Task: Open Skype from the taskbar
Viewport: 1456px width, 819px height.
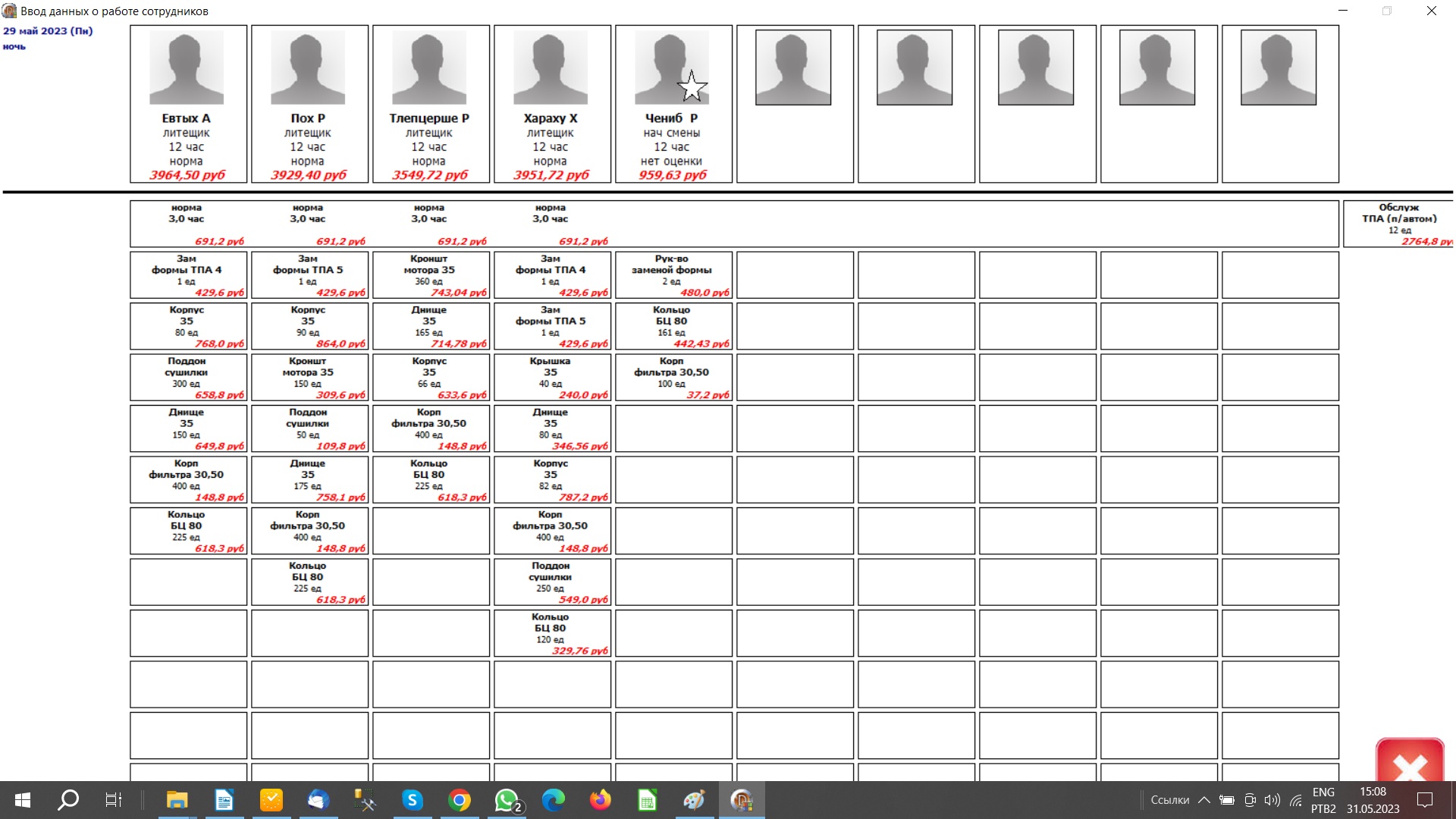Action: tap(412, 800)
